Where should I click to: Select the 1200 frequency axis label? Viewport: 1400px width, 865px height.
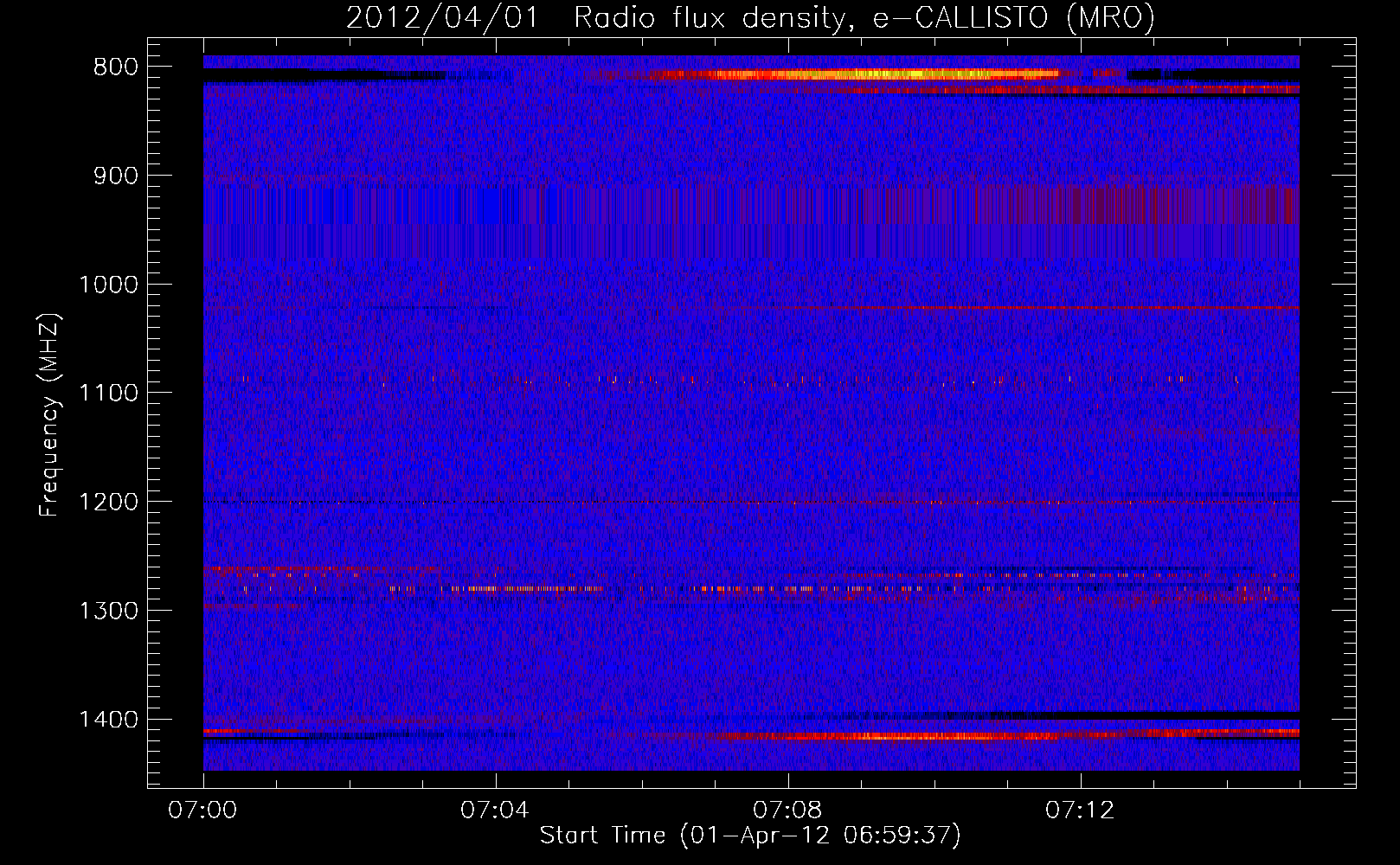coord(108,502)
